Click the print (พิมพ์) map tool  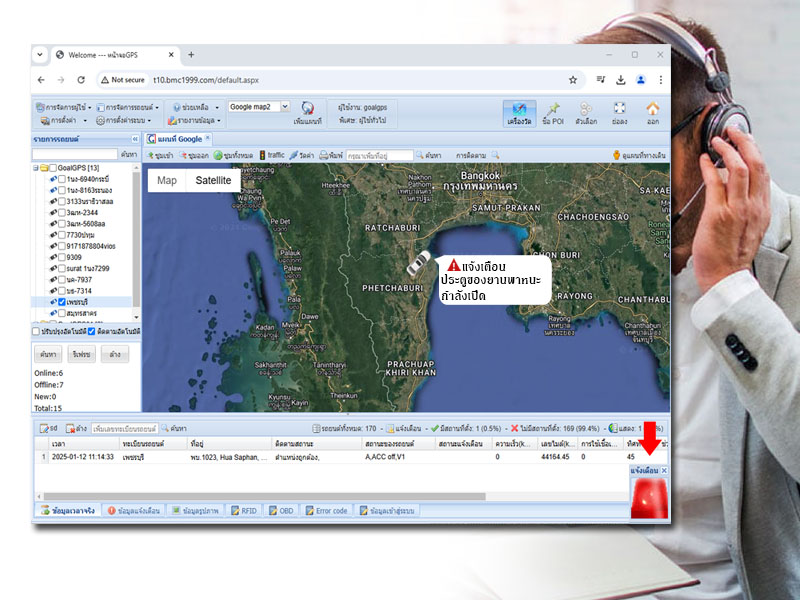(x=331, y=155)
